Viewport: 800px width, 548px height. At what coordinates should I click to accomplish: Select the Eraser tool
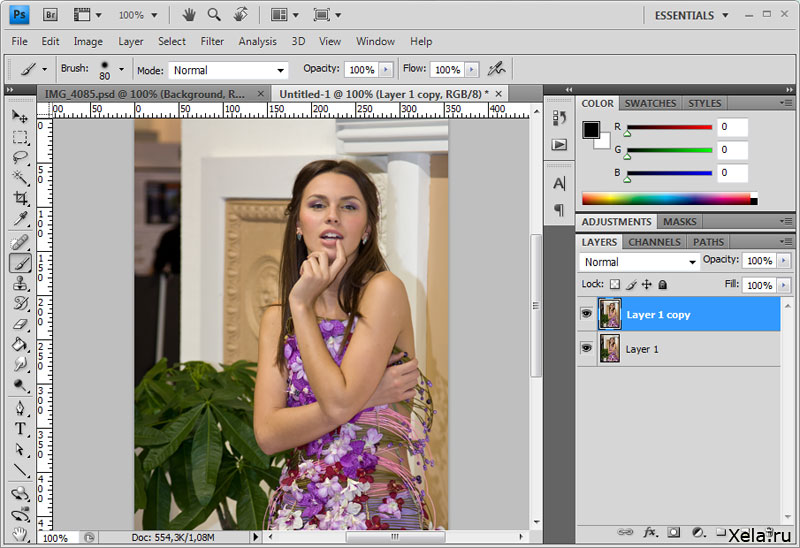pos(20,324)
